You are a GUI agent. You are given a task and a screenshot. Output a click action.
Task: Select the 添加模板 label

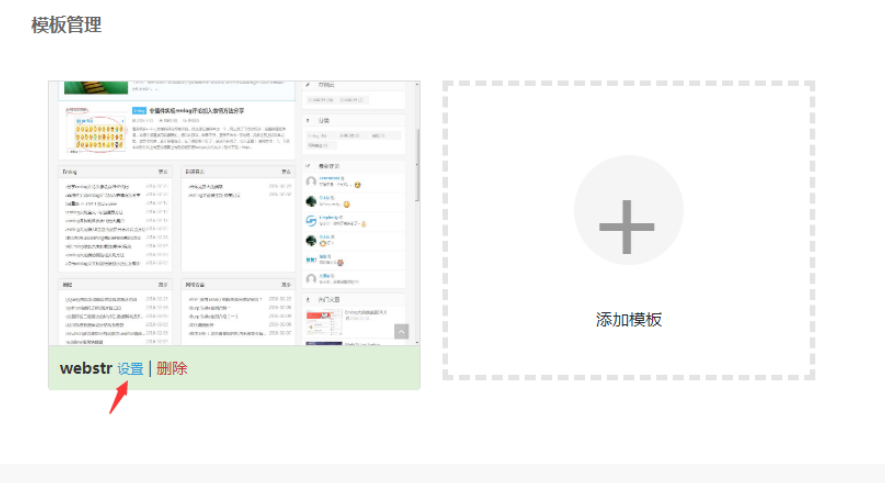[x=629, y=320]
